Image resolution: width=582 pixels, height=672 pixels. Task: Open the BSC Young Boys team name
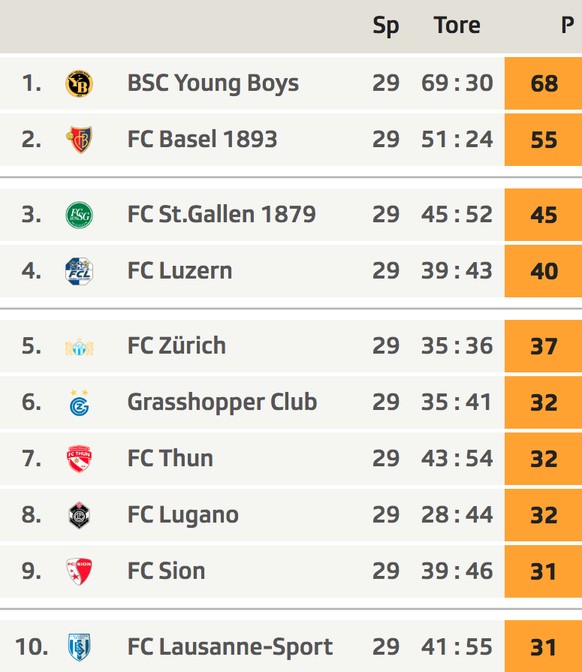pyautogui.click(x=213, y=83)
